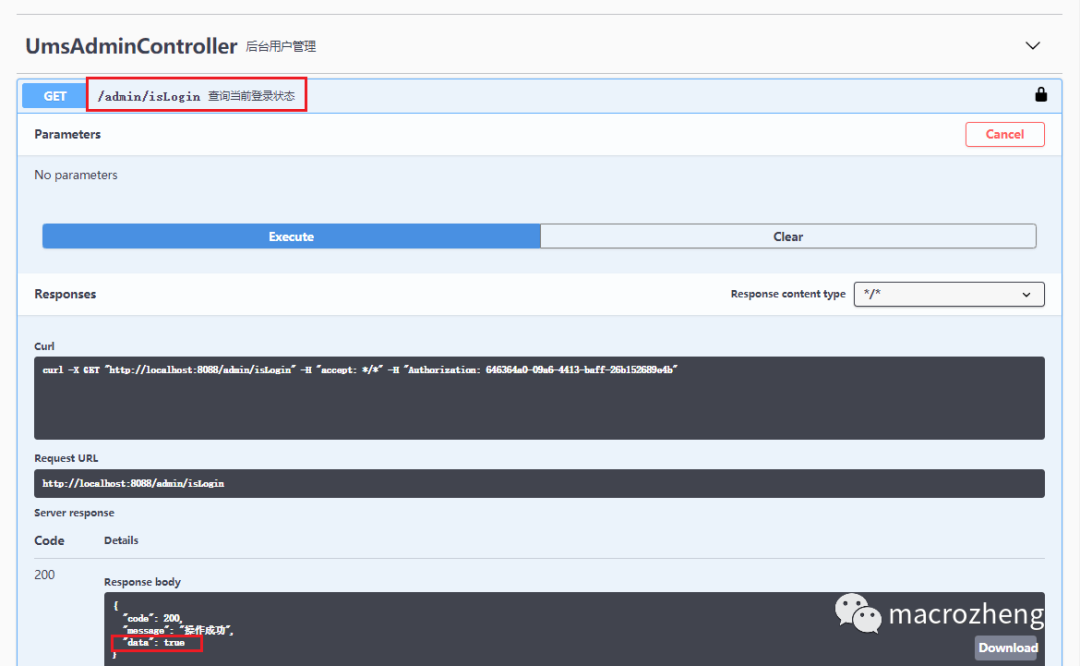Cancel the Try it out mode
The image size is (1080, 666).
tap(1004, 134)
